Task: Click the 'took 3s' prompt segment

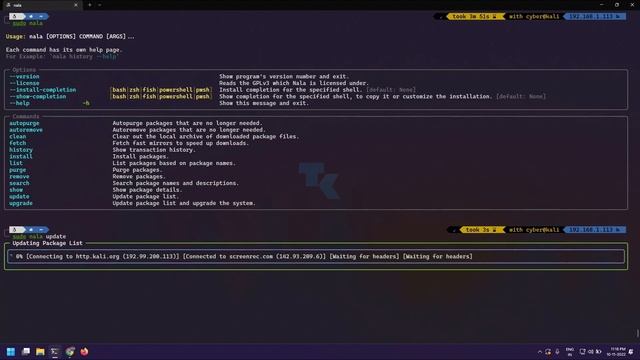Action: pyautogui.click(x=481, y=230)
